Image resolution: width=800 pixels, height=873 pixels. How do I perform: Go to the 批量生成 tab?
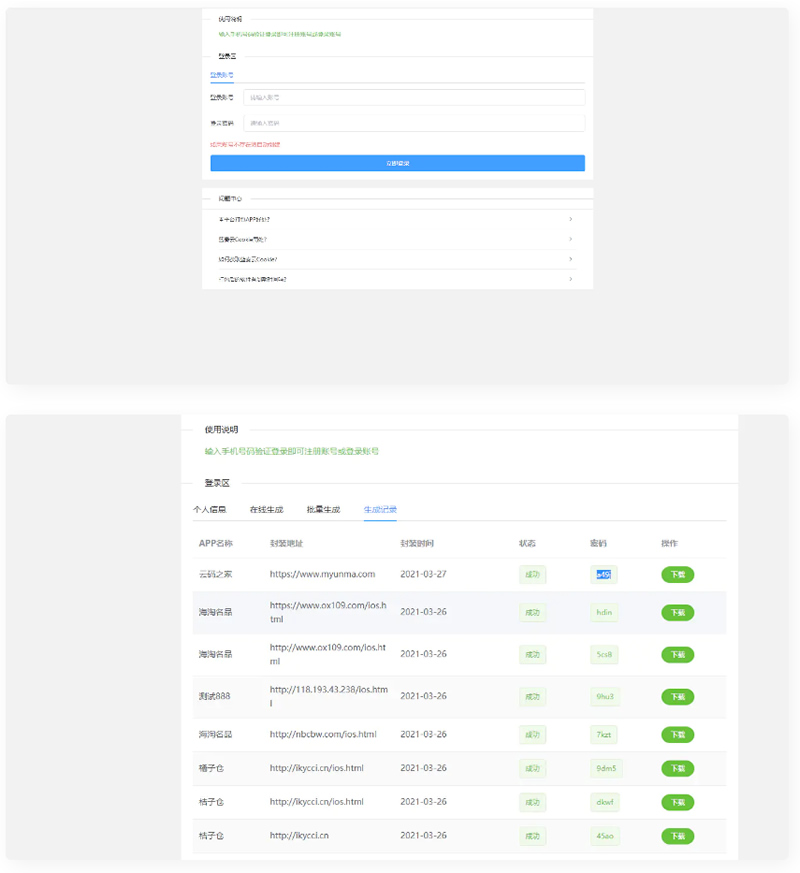click(323, 509)
